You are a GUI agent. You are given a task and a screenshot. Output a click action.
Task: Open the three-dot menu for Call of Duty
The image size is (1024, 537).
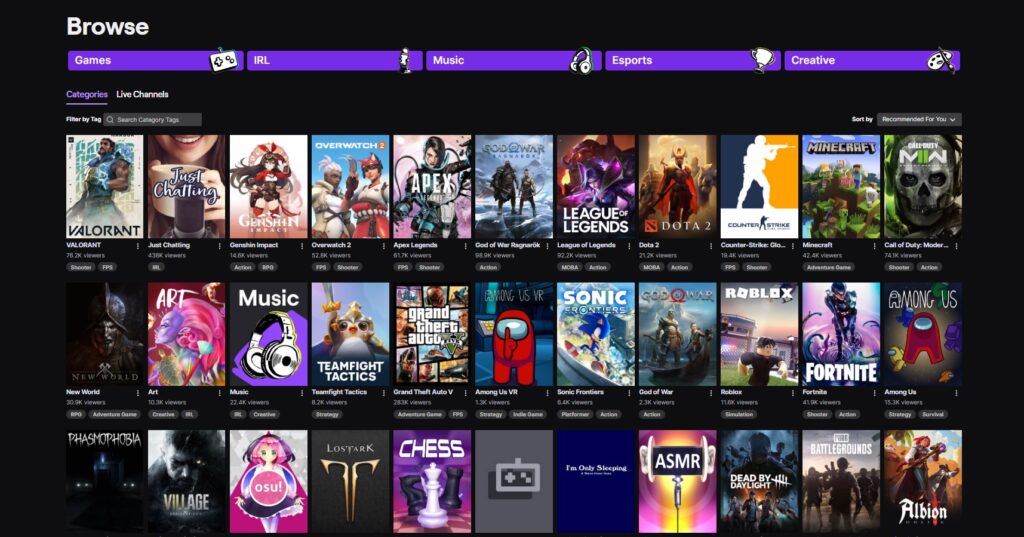[x=956, y=246]
